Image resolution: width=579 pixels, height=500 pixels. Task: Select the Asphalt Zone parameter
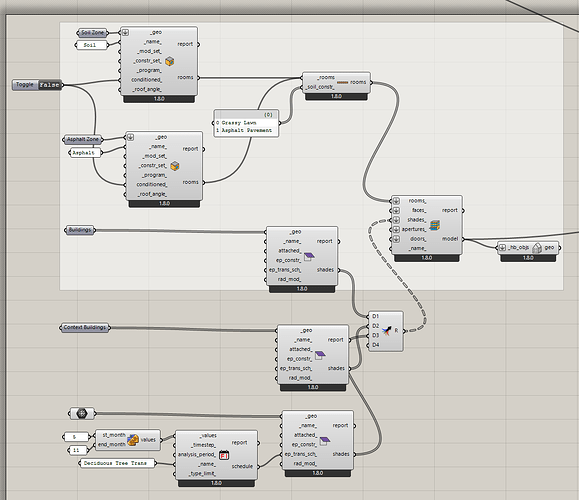(x=83, y=140)
